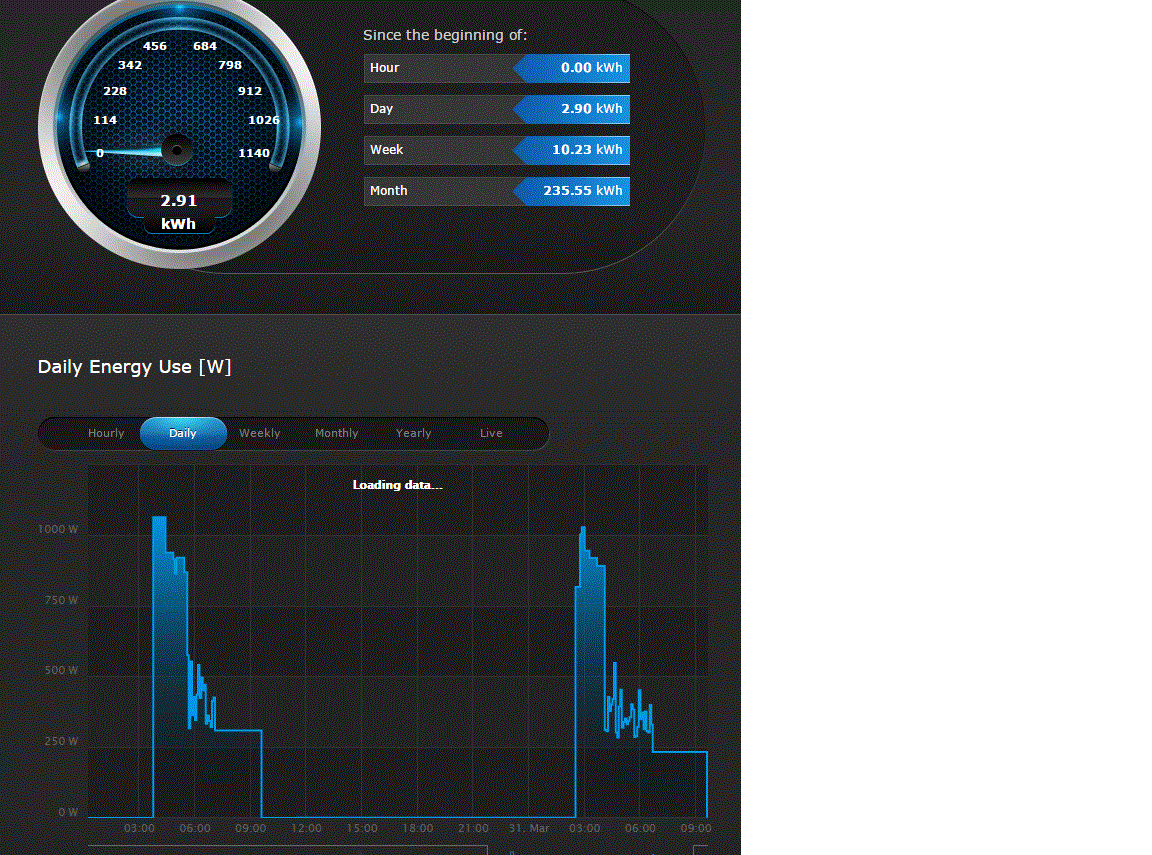Select the Daily view tab
This screenshot has height=855, width=1152.
(x=183, y=433)
